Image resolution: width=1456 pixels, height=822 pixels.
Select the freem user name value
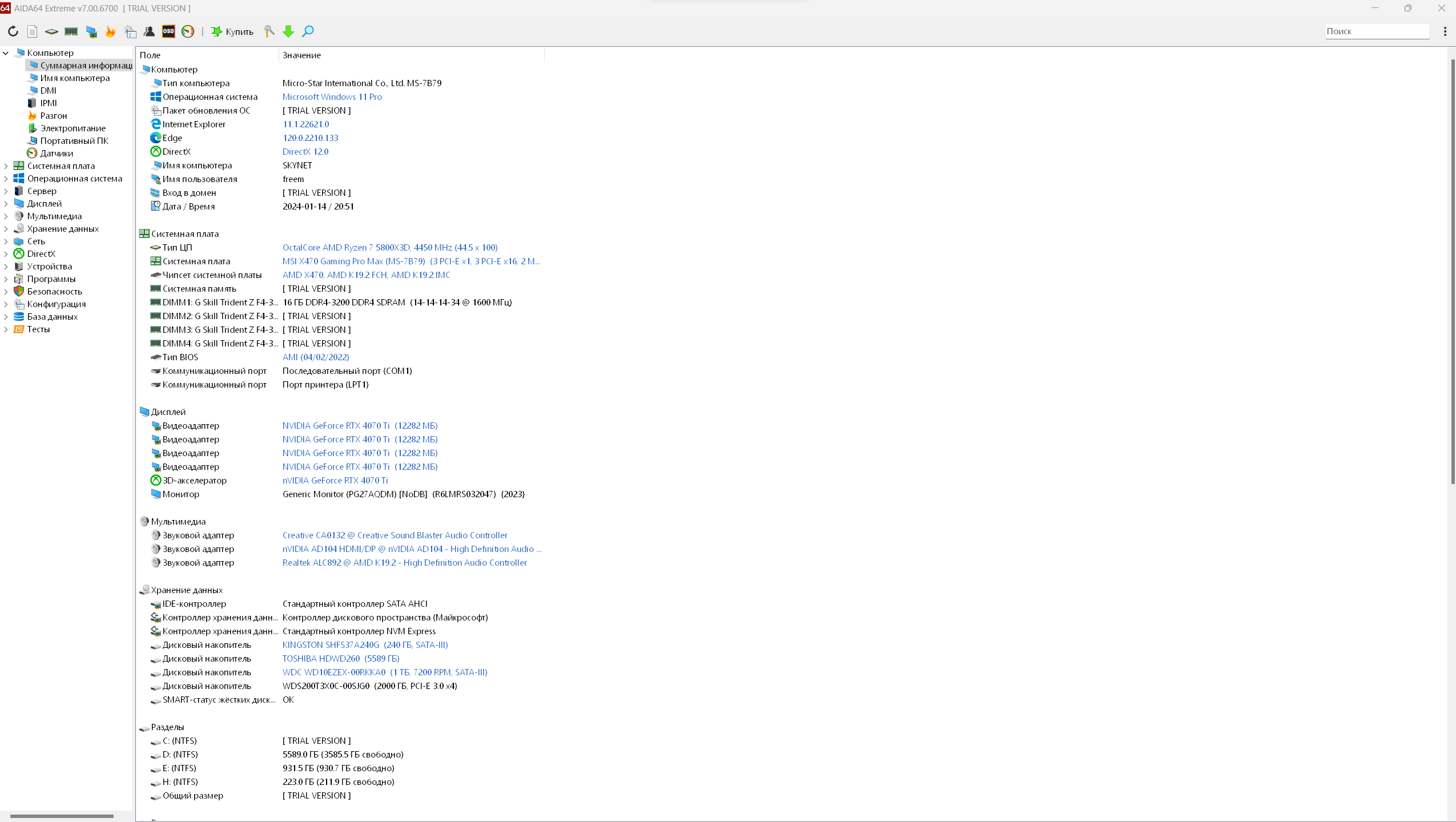coord(293,179)
